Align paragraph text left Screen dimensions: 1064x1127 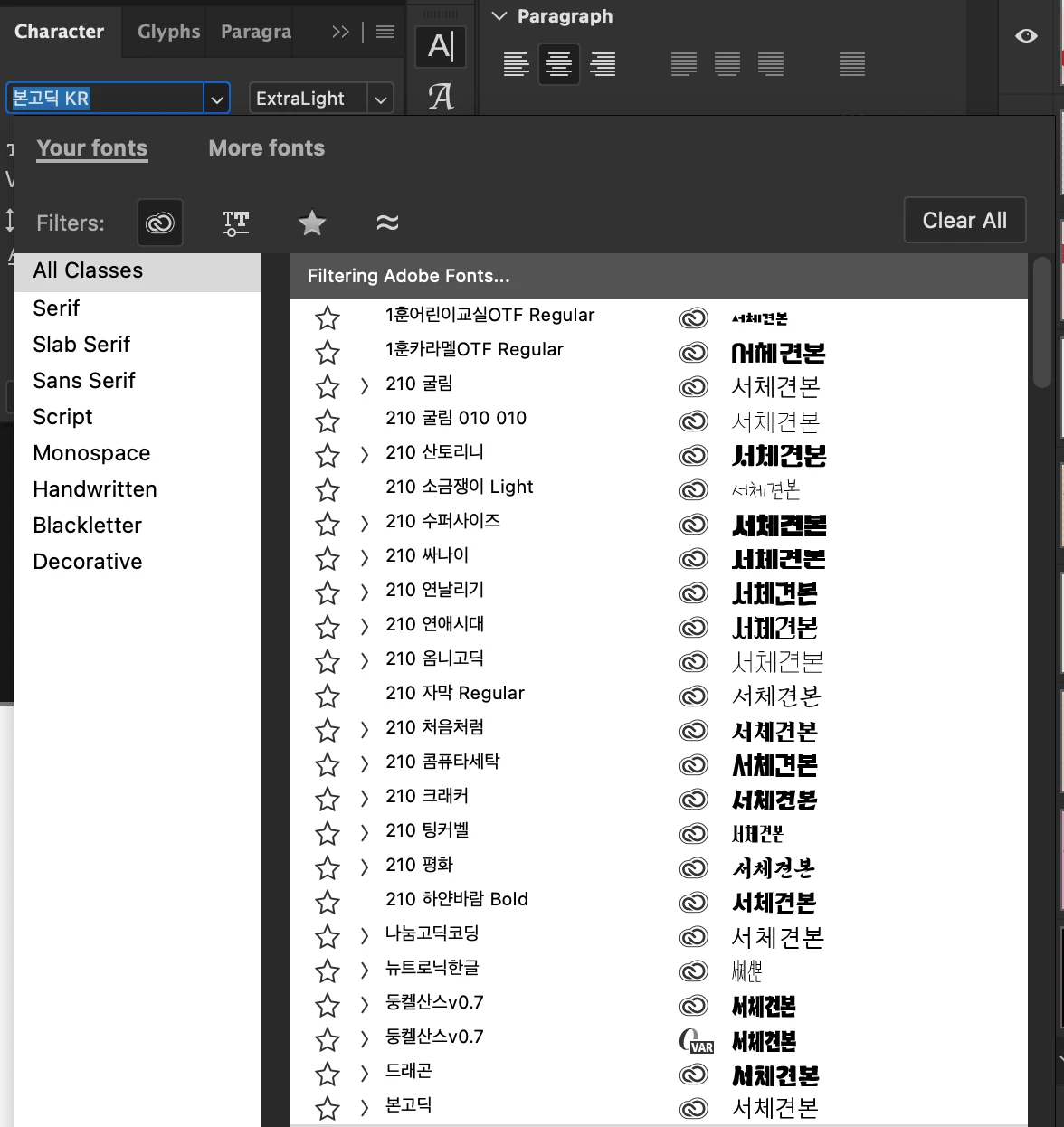516,64
